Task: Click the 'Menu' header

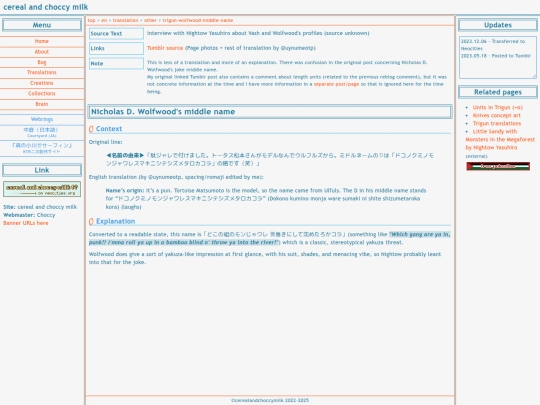Action: point(42,25)
